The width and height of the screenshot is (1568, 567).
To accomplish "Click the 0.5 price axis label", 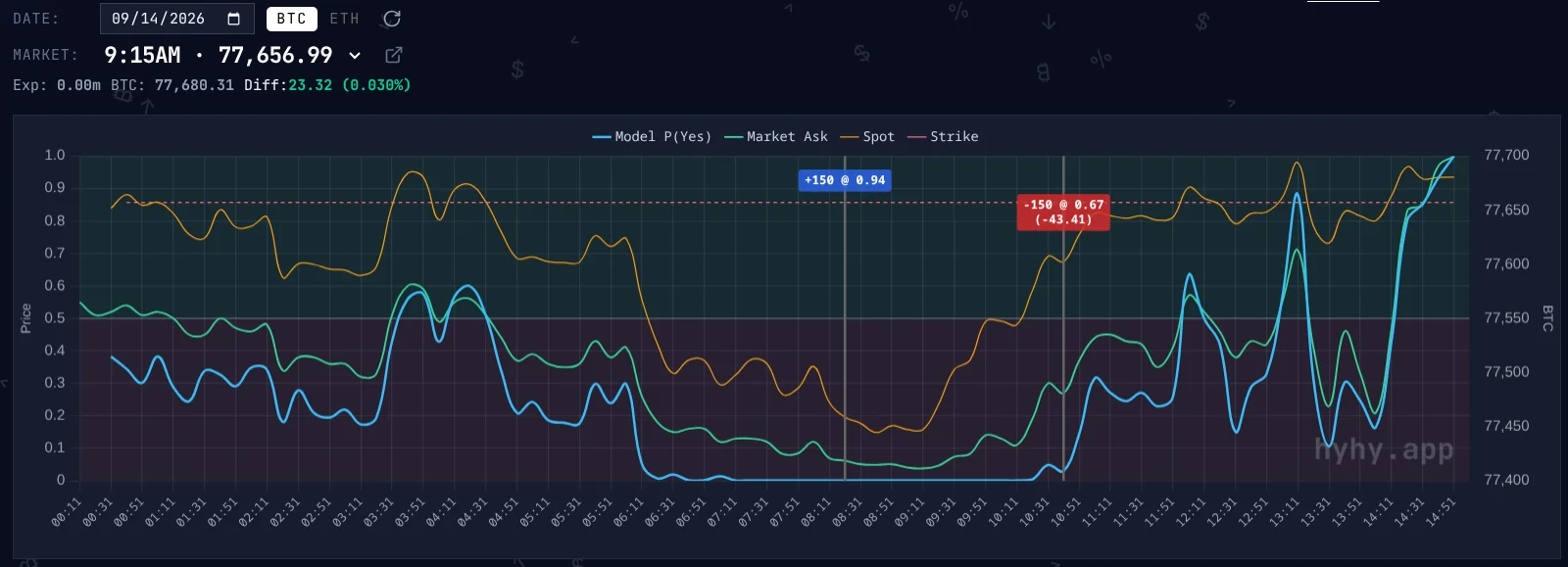I will click(x=55, y=317).
